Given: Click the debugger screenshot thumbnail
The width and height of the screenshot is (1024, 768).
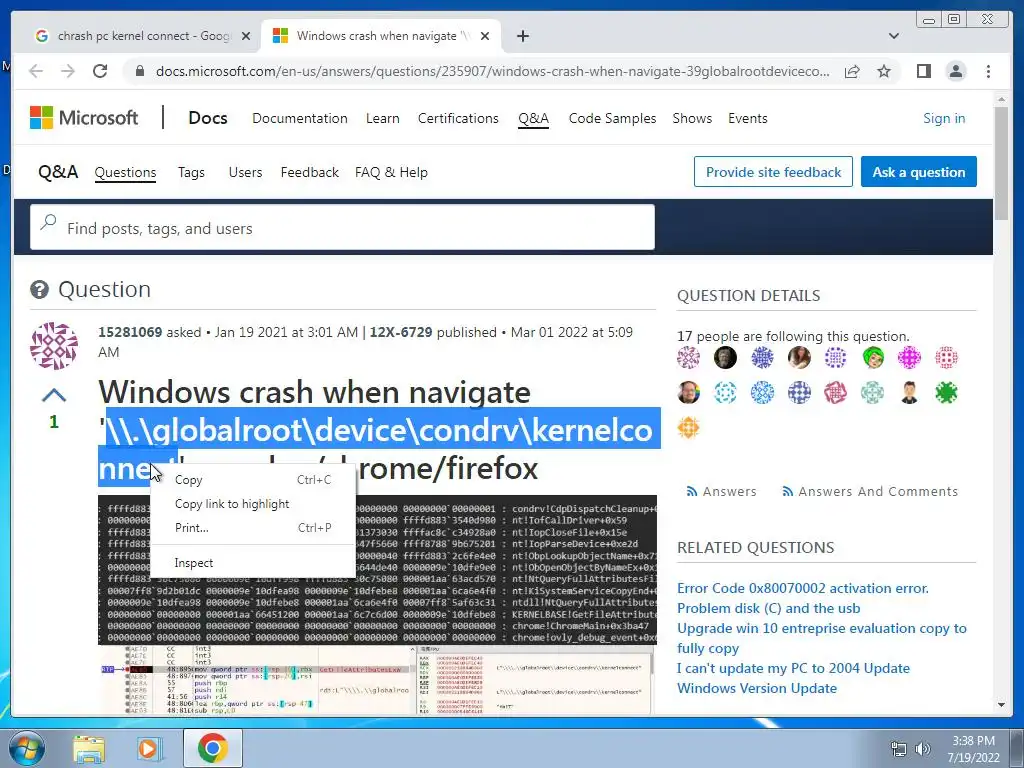Looking at the screenshot, I should pyautogui.click(x=377, y=679).
